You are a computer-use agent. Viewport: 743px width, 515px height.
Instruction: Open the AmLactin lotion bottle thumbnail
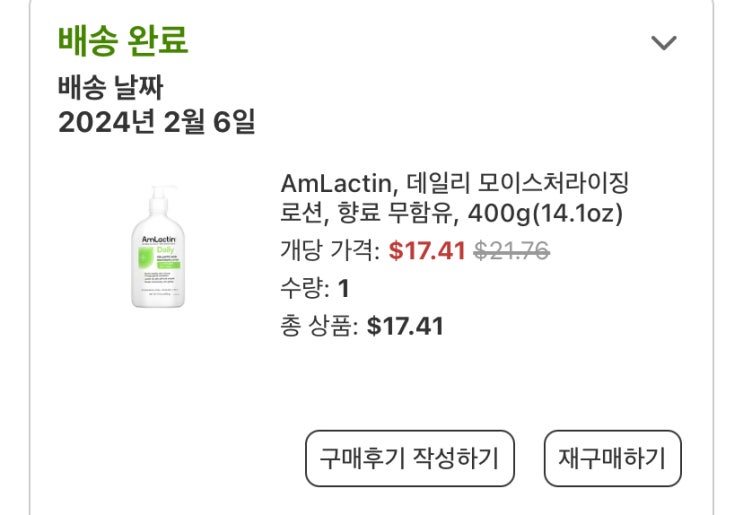point(157,246)
